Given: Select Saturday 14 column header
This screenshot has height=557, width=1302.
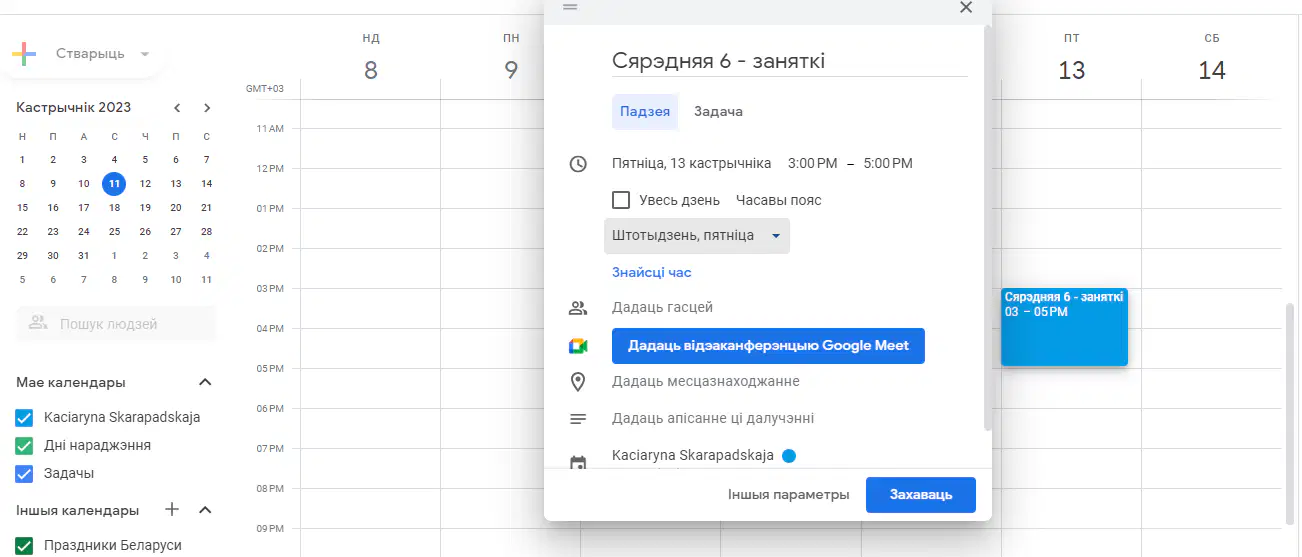Looking at the screenshot, I should tap(1212, 59).
